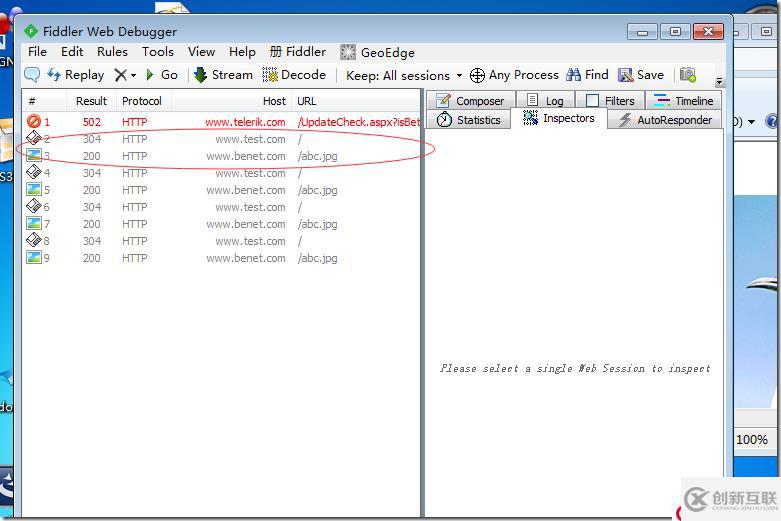The image size is (781, 521).
Task: Click www.test.com host in session 2
Action: point(251,139)
